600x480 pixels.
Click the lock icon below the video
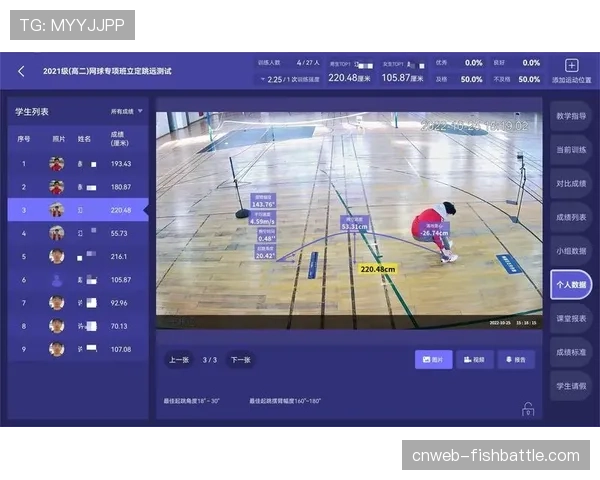[527, 409]
